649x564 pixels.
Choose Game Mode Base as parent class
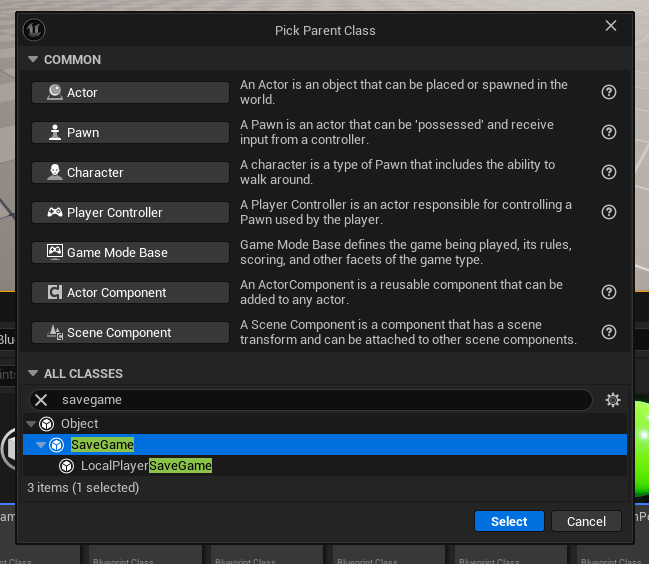[130, 252]
